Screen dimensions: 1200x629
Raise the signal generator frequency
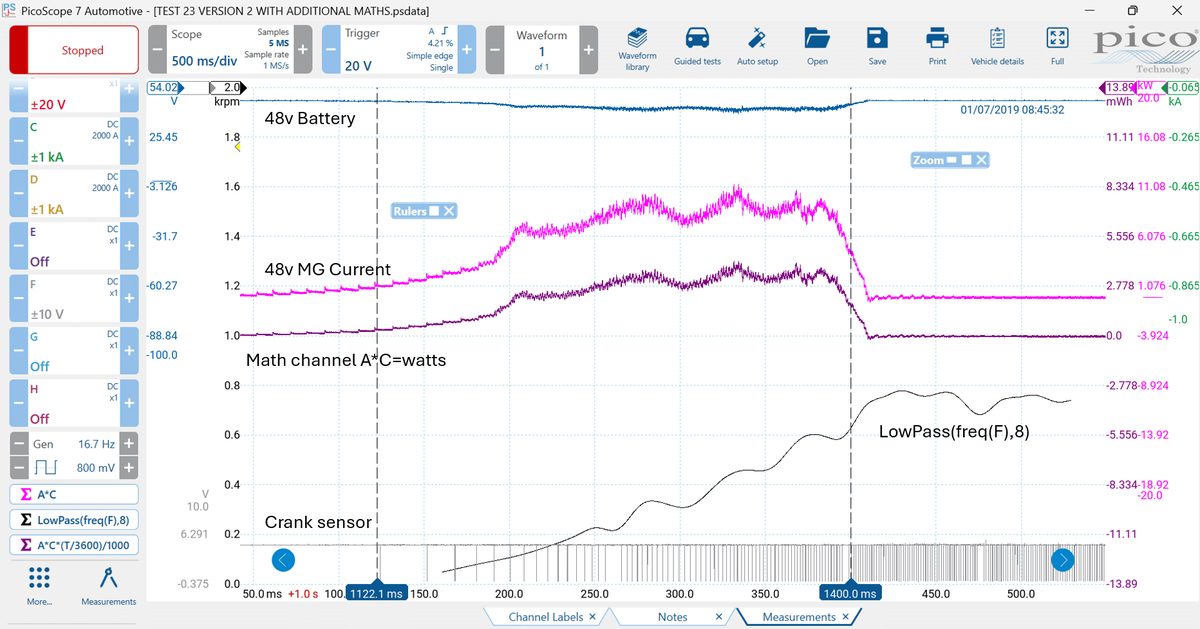[129, 443]
